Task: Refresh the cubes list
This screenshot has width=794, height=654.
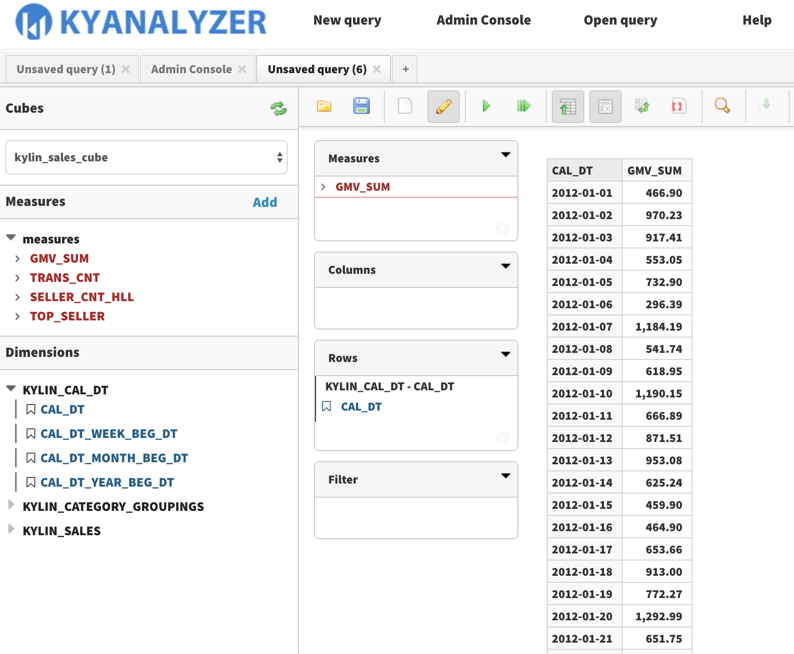Action: (278, 109)
